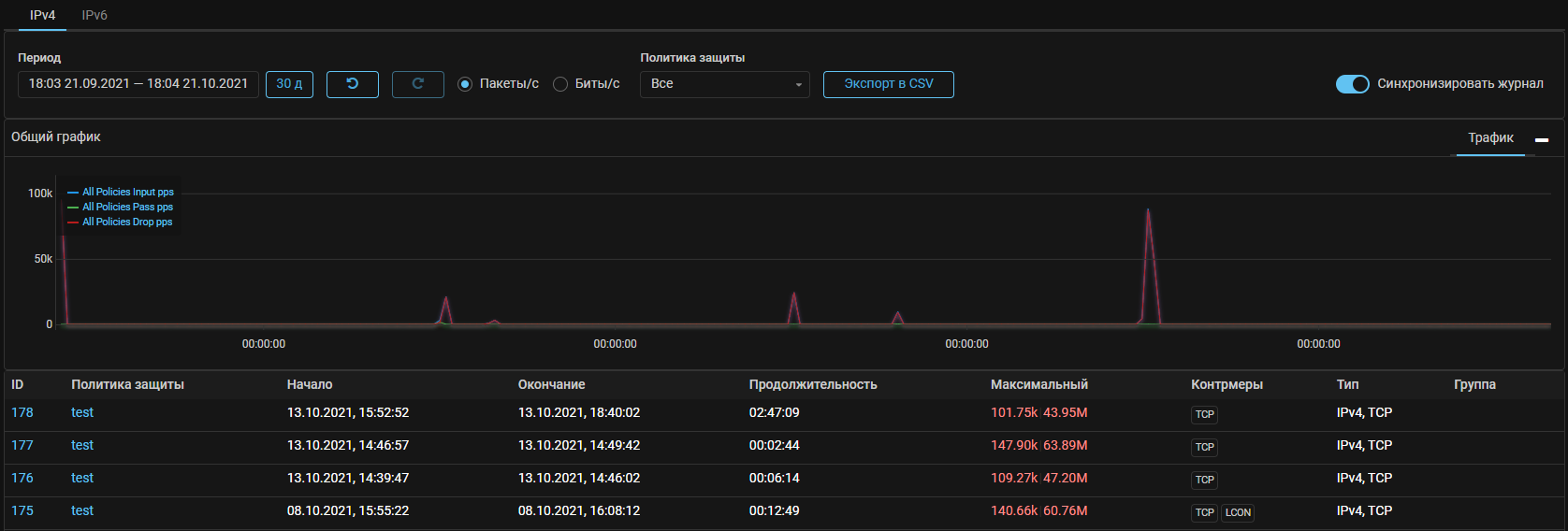Image resolution: width=1568 pixels, height=531 pixels.
Task: Click the period date range input field
Action: tap(138, 84)
